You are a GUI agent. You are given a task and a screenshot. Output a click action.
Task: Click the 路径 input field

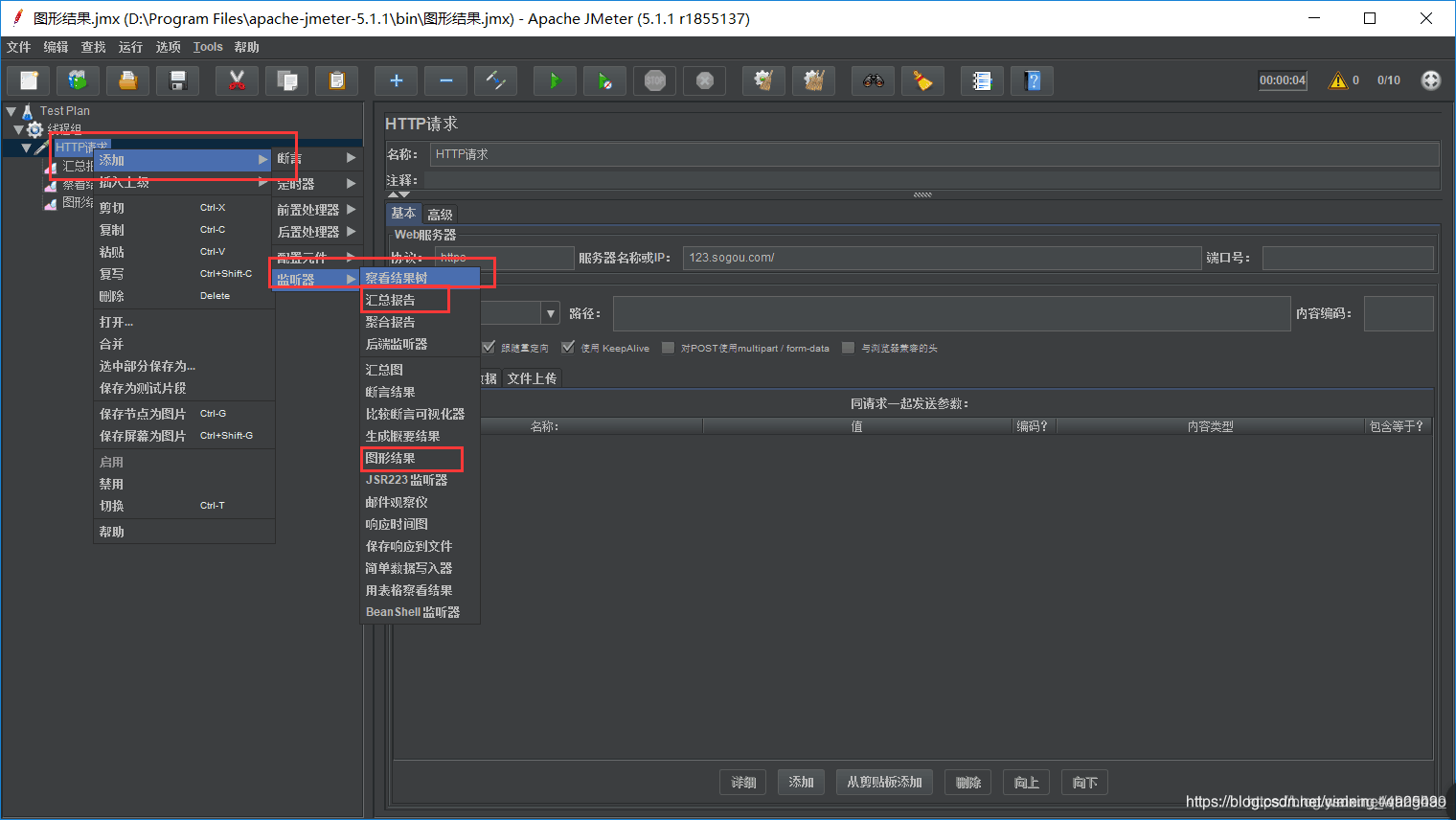point(952,313)
